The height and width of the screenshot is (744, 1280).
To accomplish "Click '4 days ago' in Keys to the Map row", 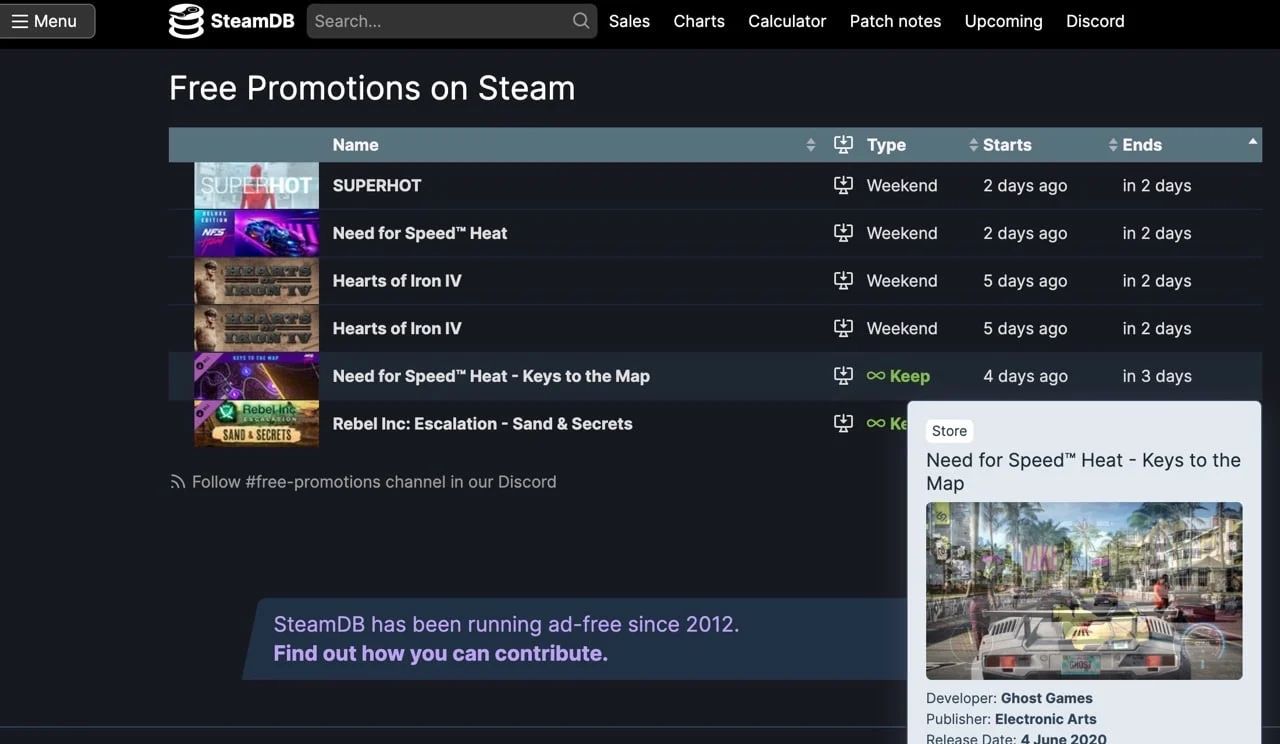I will [1025, 376].
